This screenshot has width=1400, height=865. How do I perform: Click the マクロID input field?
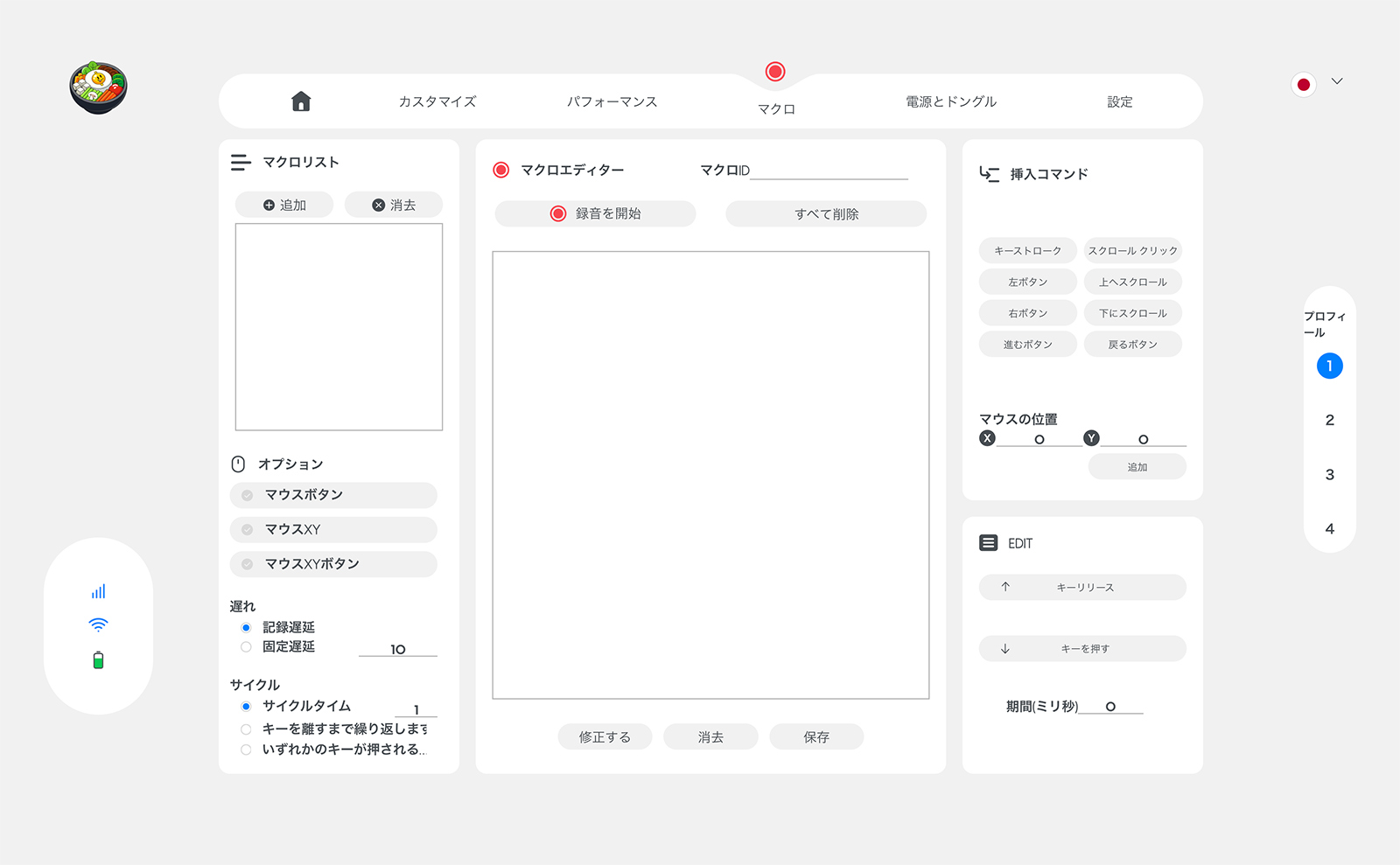[x=828, y=170]
